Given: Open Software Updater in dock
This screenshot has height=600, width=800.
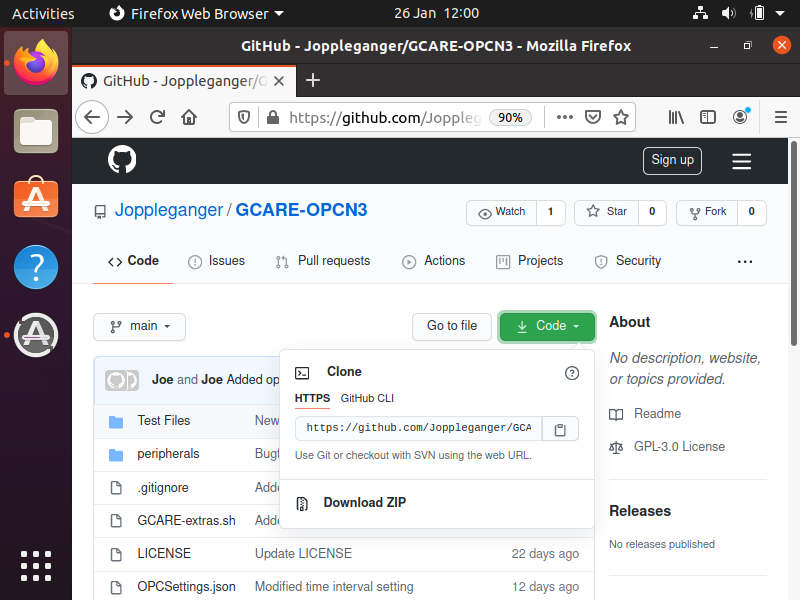Looking at the screenshot, I should click(x=36, y=335).
